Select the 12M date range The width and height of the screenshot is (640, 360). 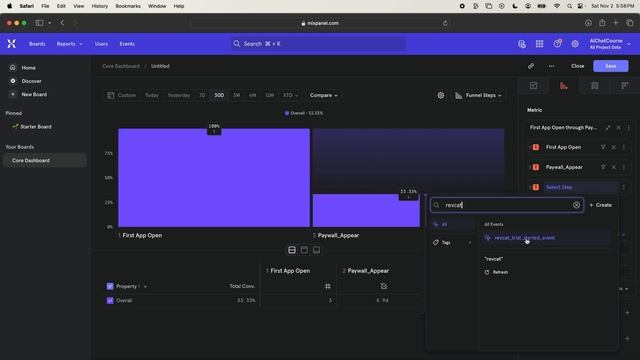[x=269, y=95]
